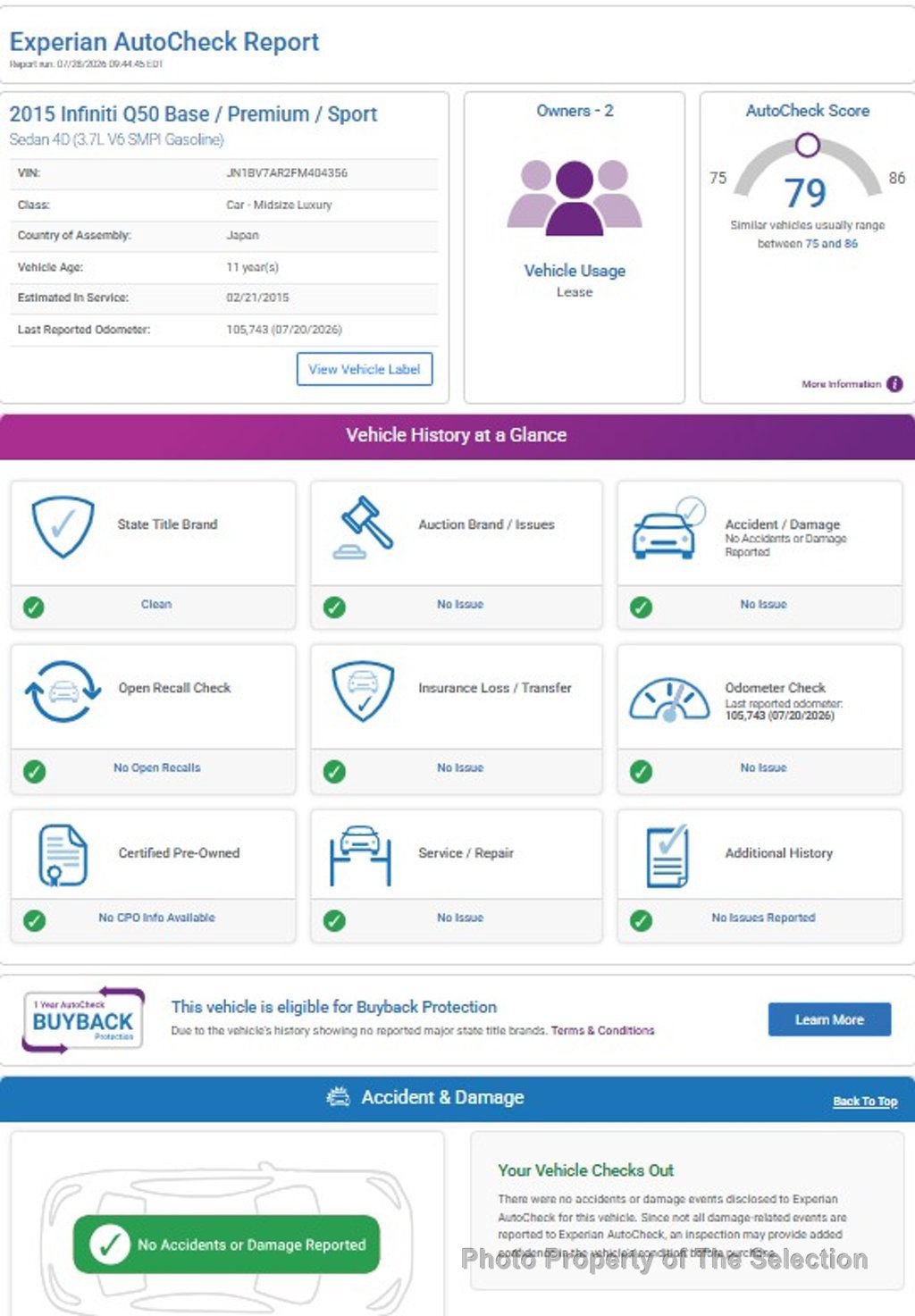Viewport: 915px width, 1316px height.
Task: Open More Information about AutoCheck Score
Action: 841,384
